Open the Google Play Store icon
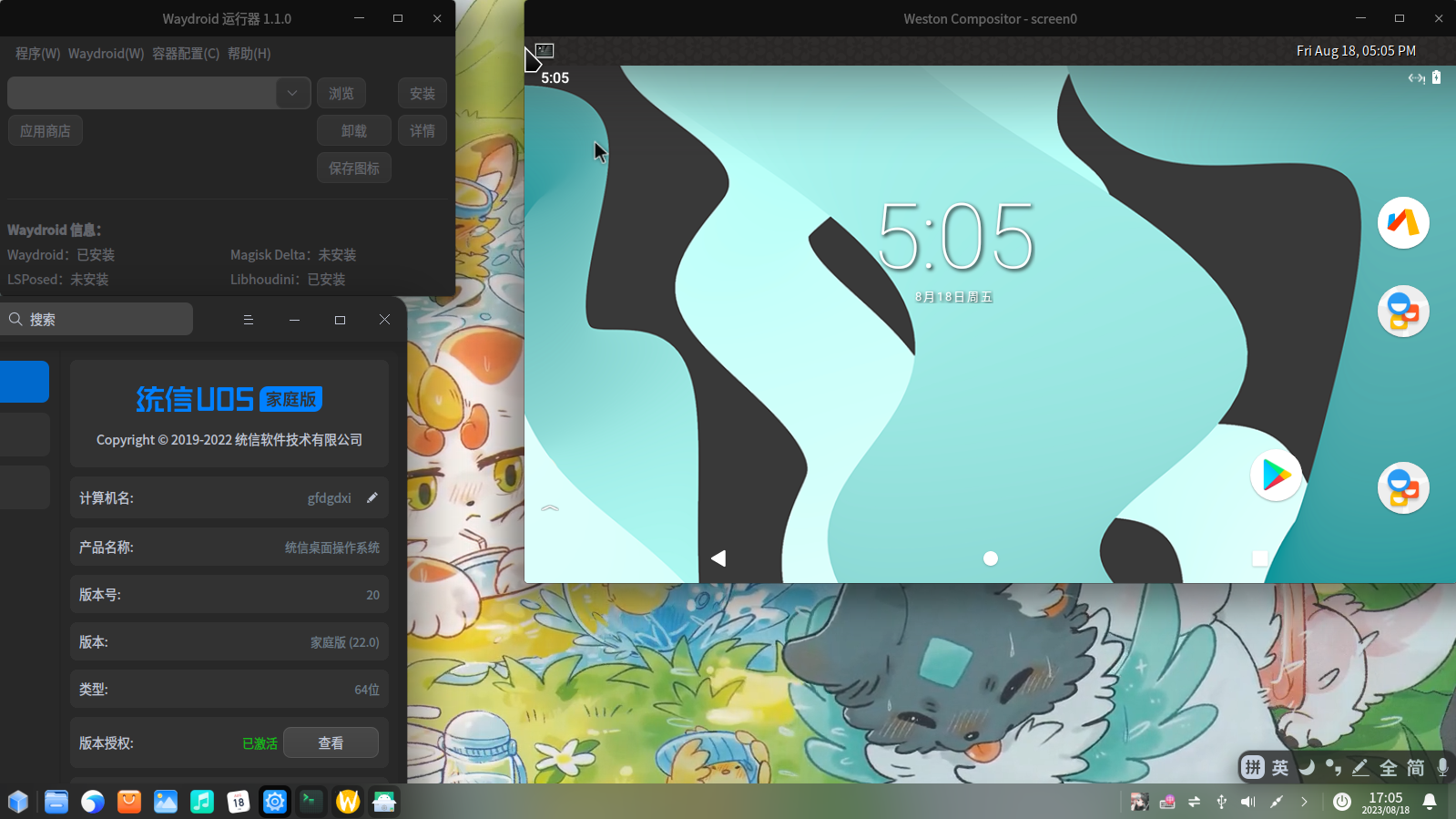The width and height of the screenshot is (1456, 819). click(x=1276, y=476)
